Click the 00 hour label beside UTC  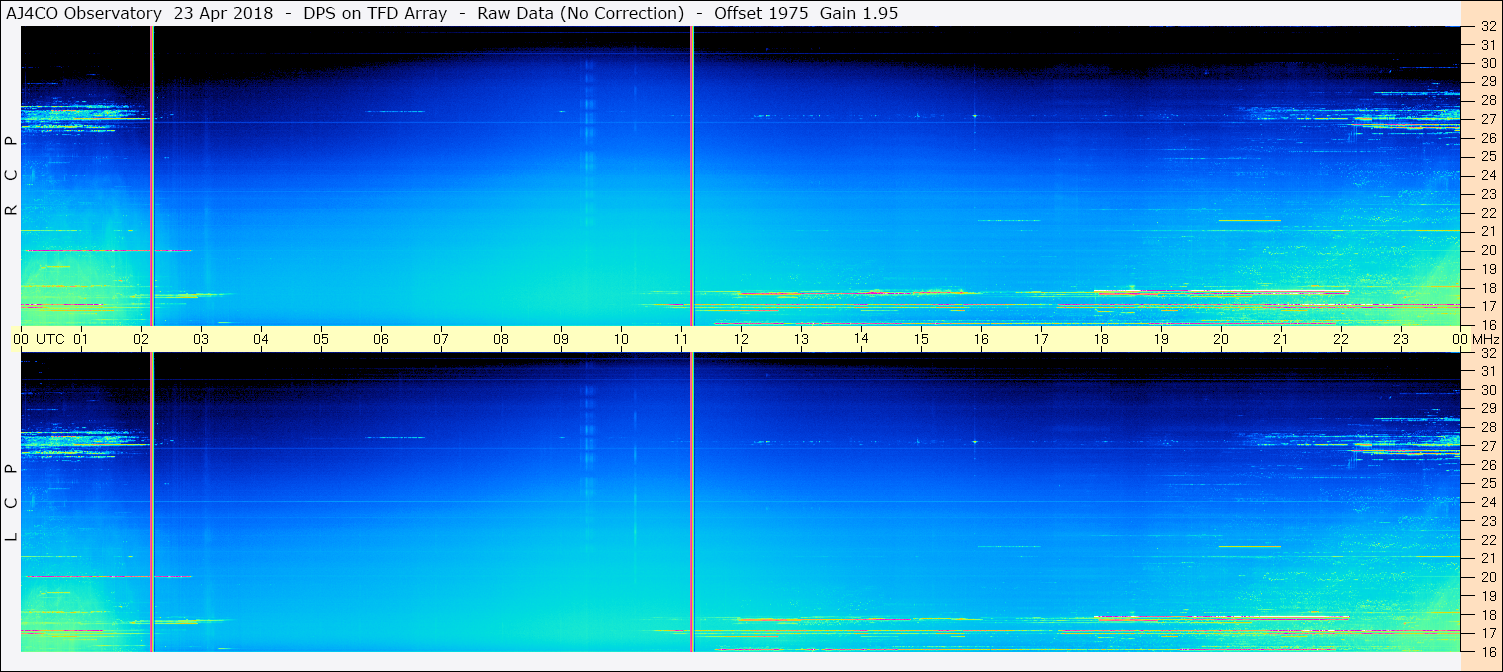[21, 339]
